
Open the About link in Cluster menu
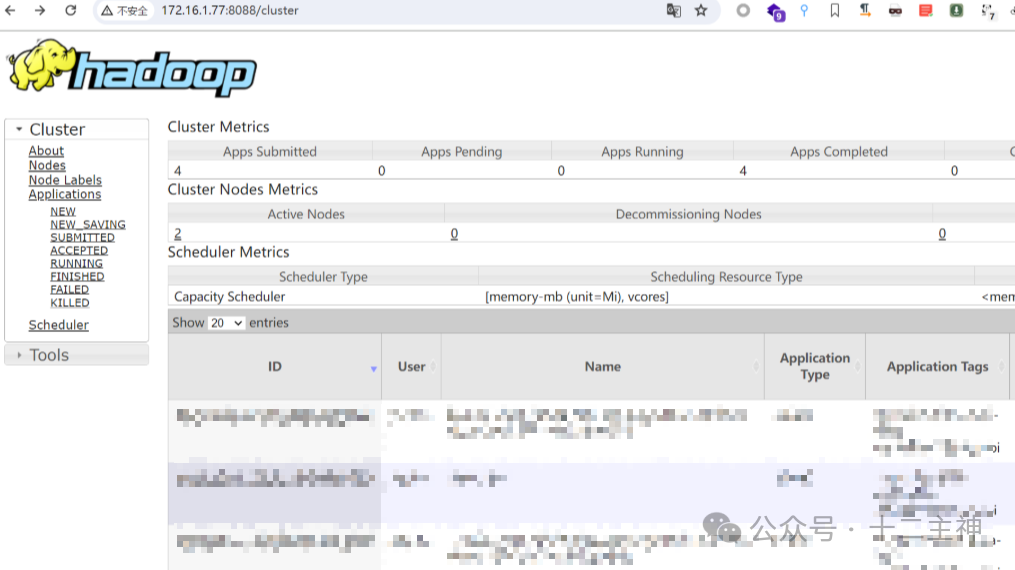[x=46, y=151]
